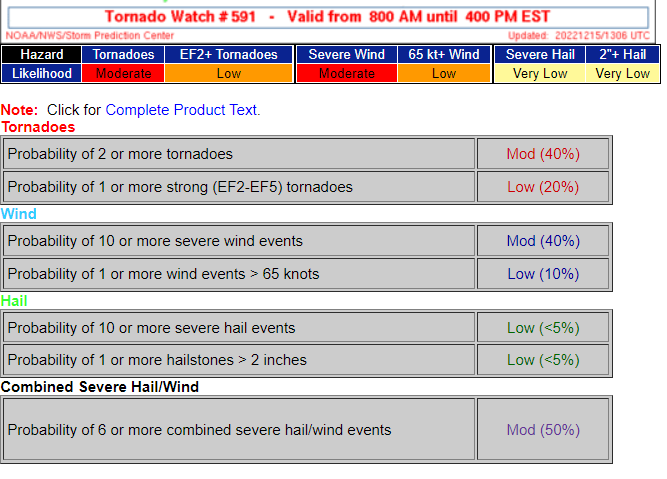The height and width of the screenshot is (479, 667).
Task: Click the orange Low swatch under EF2+ Tornadoes
Action: (x=228, y=73)
